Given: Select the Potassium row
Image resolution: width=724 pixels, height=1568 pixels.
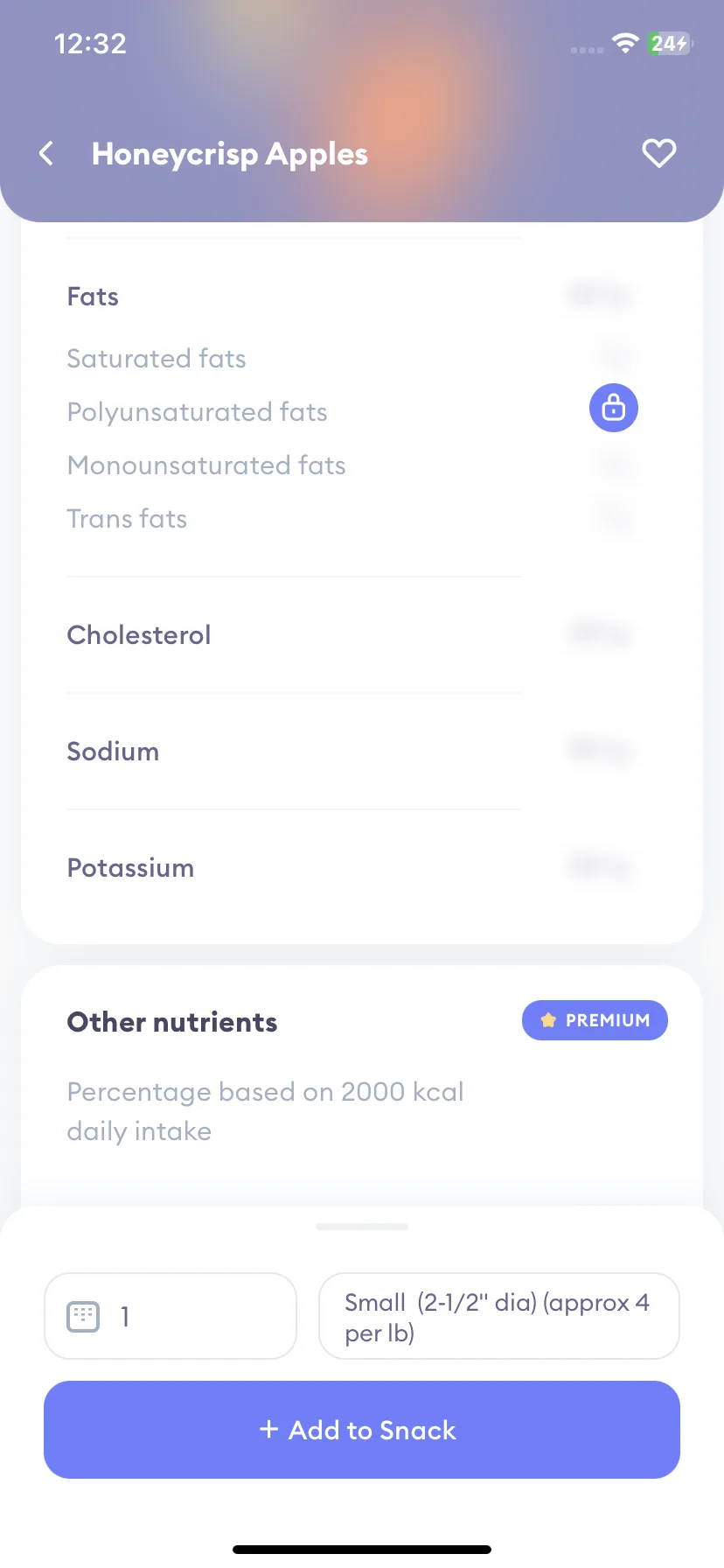Looking at the screenshot, I should coord(350,867).
